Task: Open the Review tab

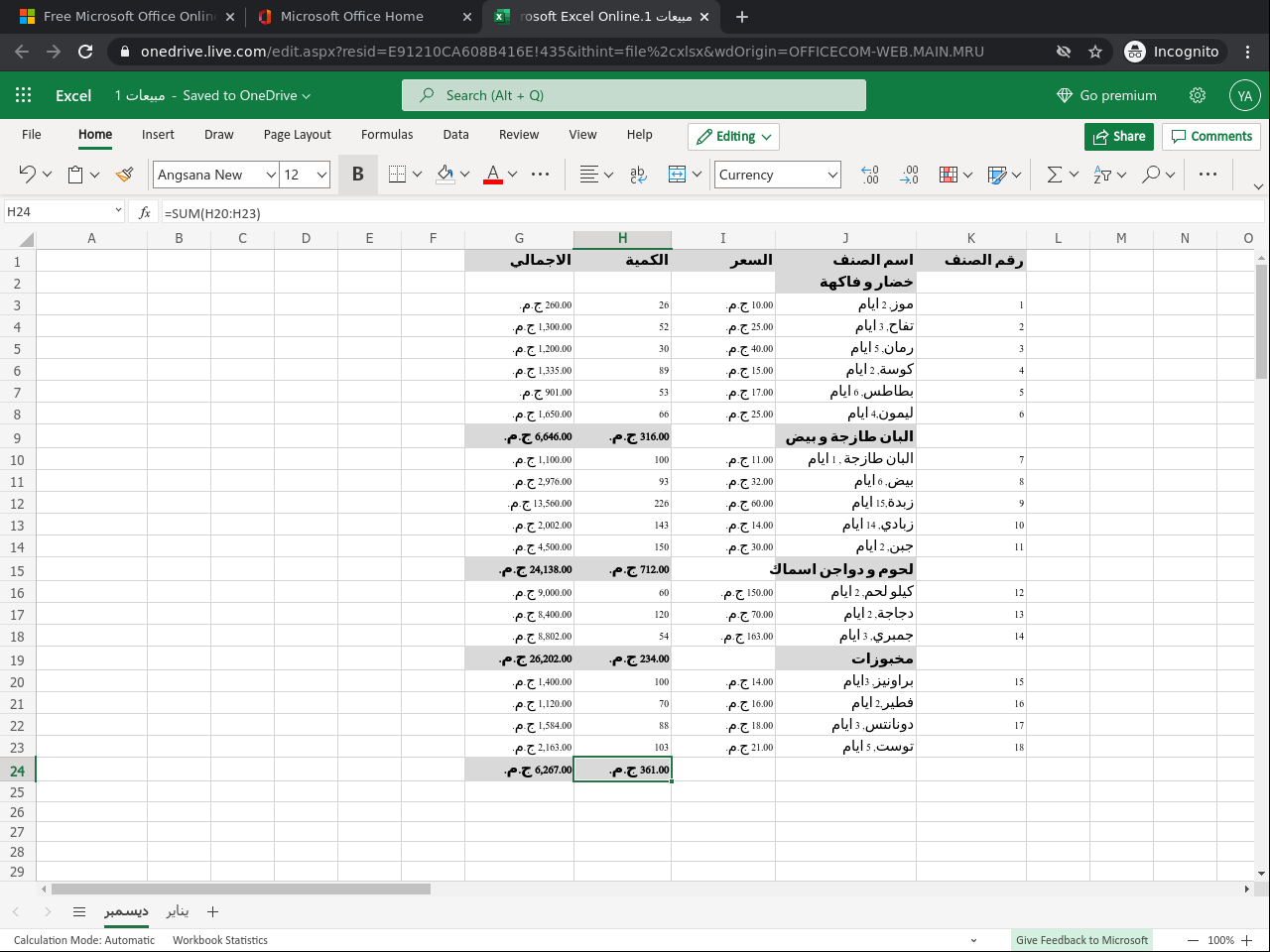Action: pos(519,135)
